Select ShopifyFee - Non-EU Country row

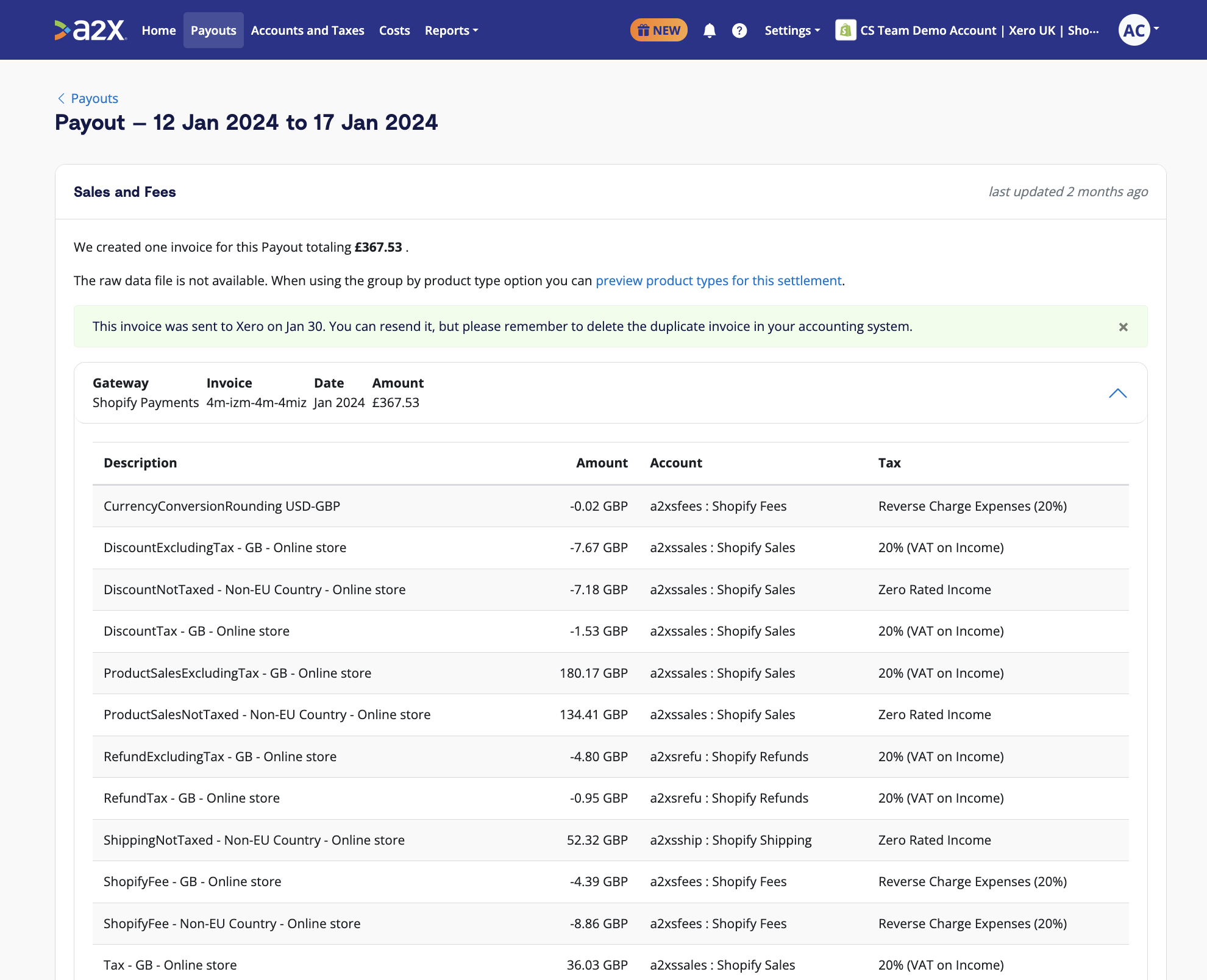pyautogui.click(x=610, y=923)
